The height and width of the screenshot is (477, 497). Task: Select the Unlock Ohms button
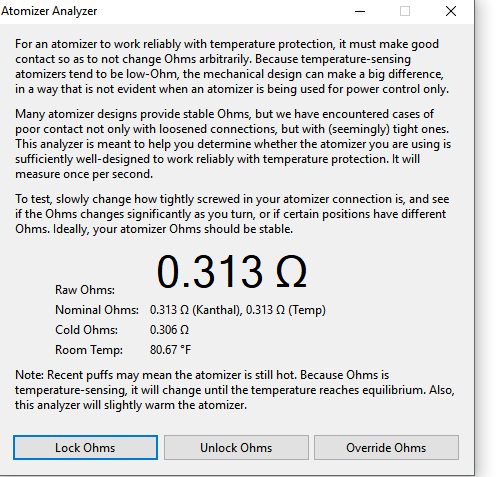pos(236,448)
